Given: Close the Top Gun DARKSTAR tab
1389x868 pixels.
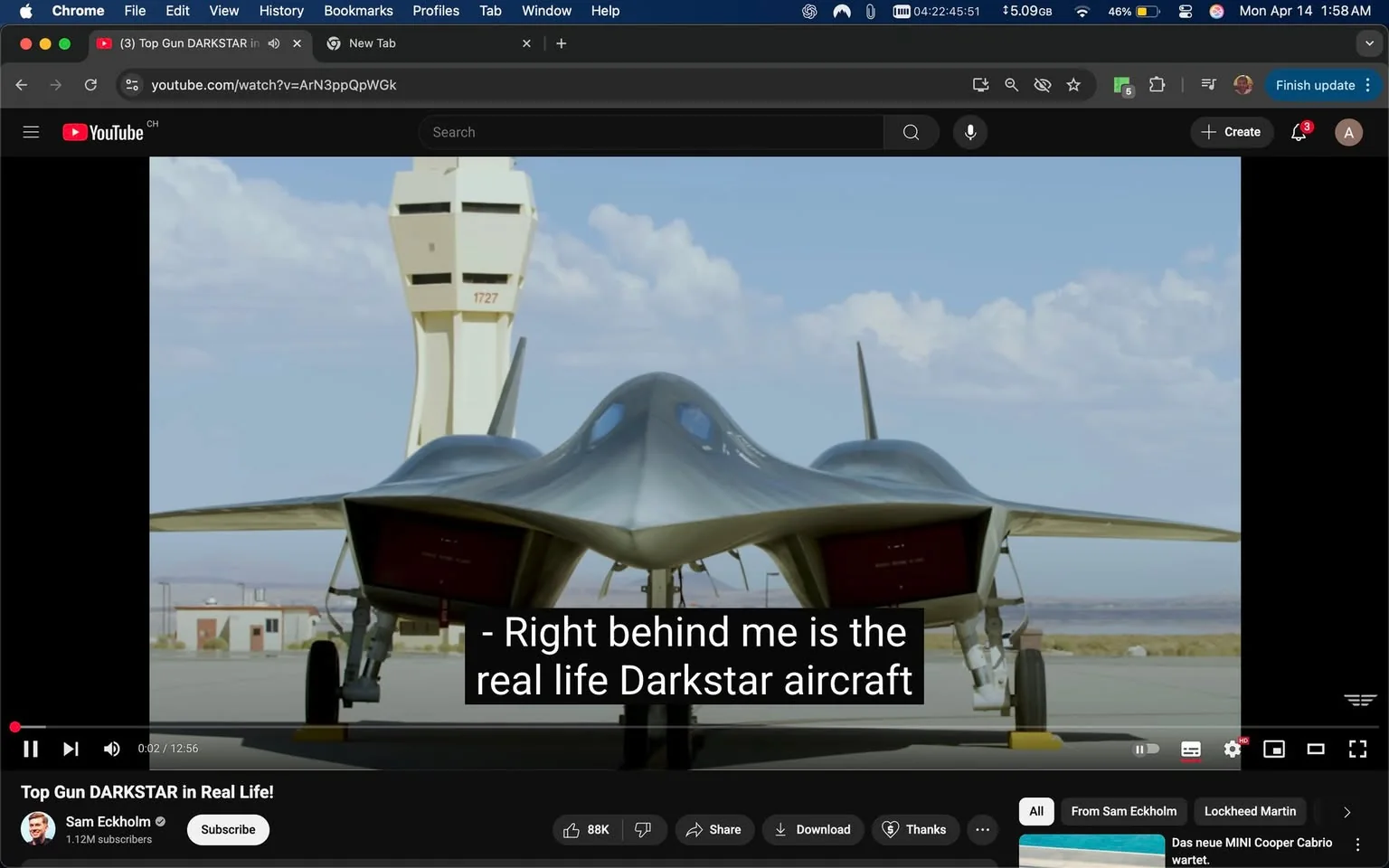Looking at the screenshot, I should click(x=297, y=43).
